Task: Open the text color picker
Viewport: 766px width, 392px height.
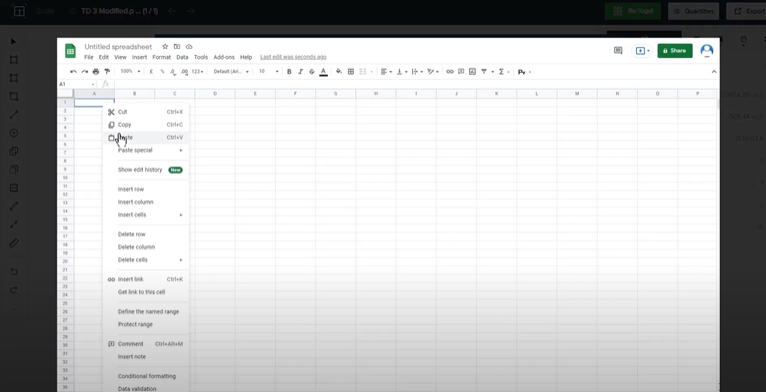Action: pyautogui.click(x=323, y=71)
